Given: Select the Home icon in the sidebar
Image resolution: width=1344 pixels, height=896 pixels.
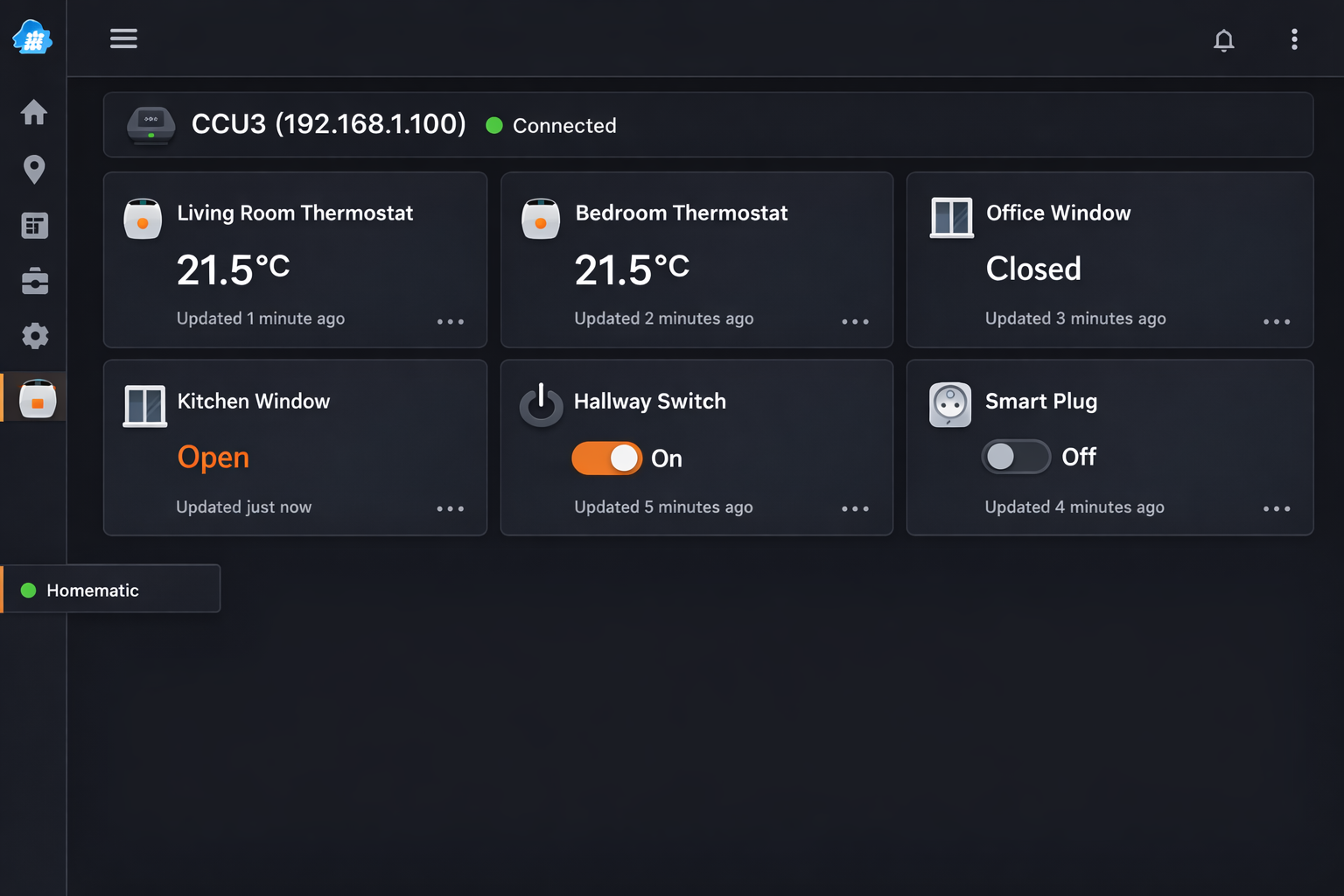Looking at the screenshot, I should [34, 112].
